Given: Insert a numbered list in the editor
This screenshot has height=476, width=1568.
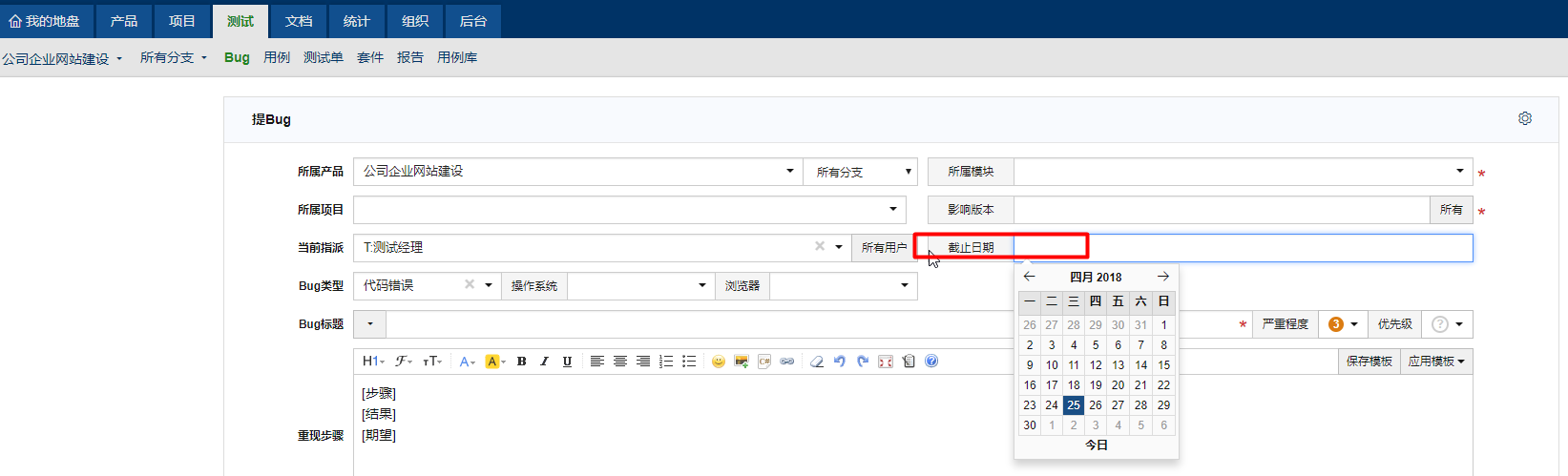Looking at the screenshot, I should (x=666, y=362).
